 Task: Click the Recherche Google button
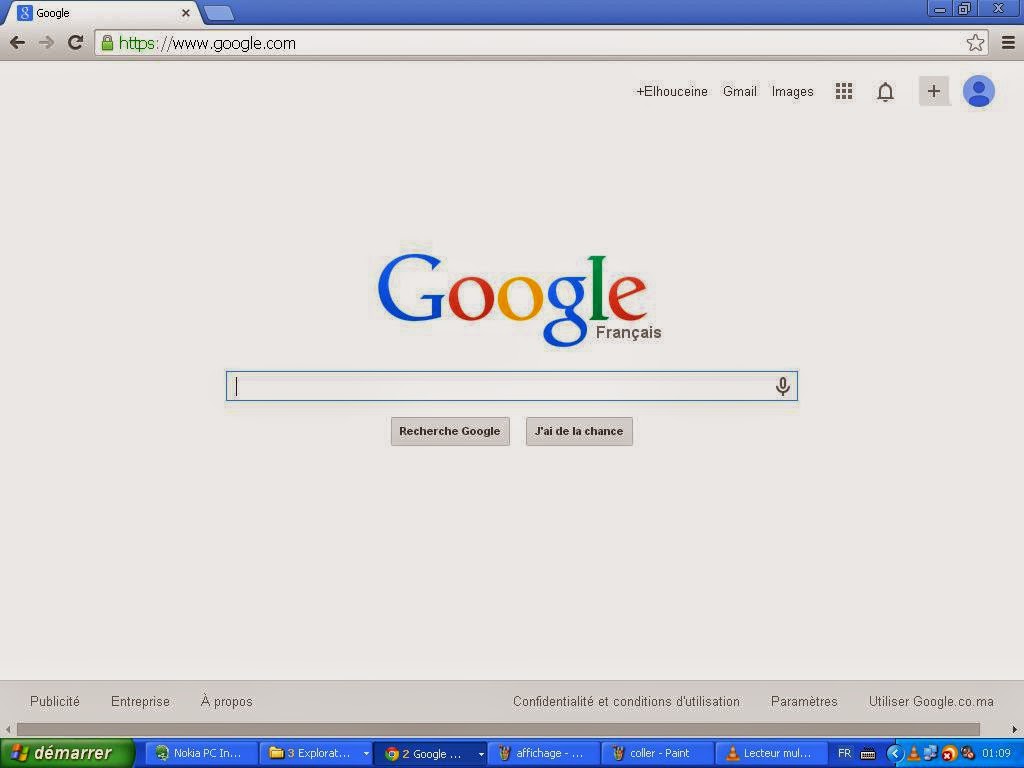[x=450, y=431]
